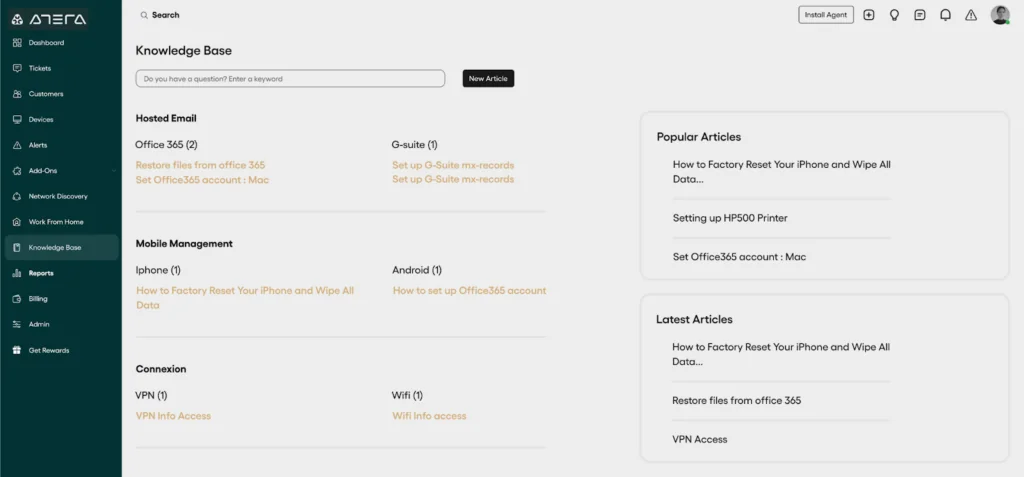Click the warning triangle alerts icon in header
Image resolution: width=1024 pixels, height=477 pixels.
coord(971,15)
